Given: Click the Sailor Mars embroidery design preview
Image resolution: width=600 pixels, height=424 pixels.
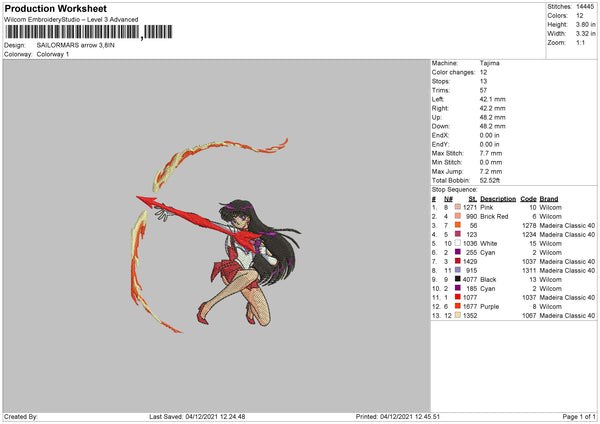Looking at the screenshot, I should pos(216,235).
